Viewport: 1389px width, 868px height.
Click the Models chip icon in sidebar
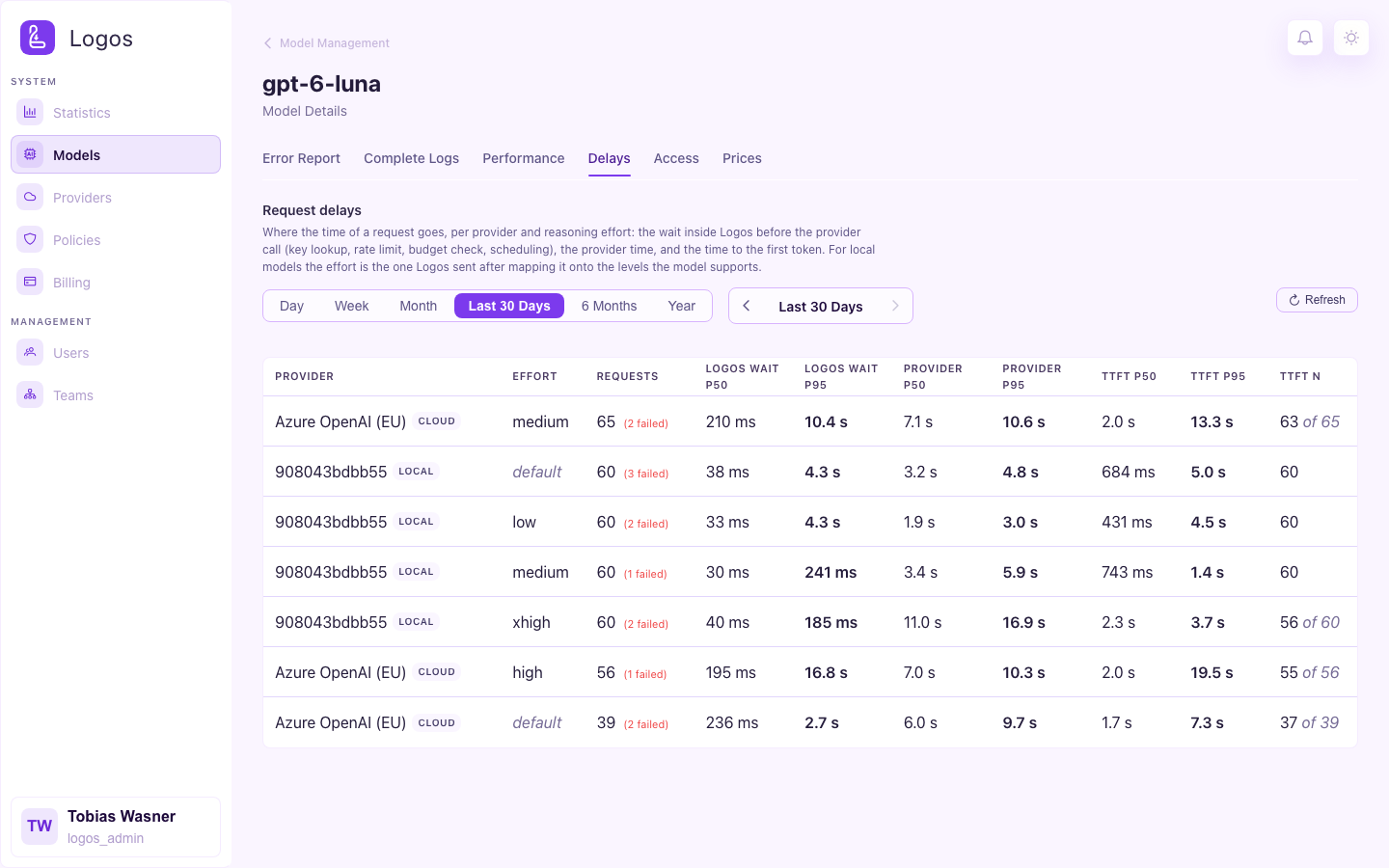(x=30, y=154)
